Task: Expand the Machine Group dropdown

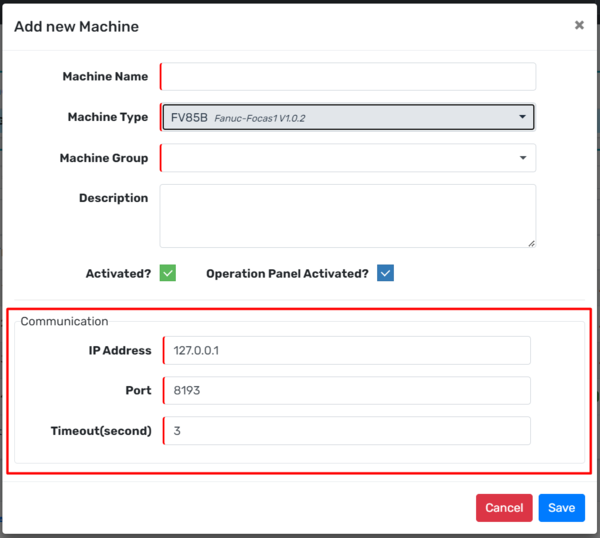Action: click(x=348, y=158)
